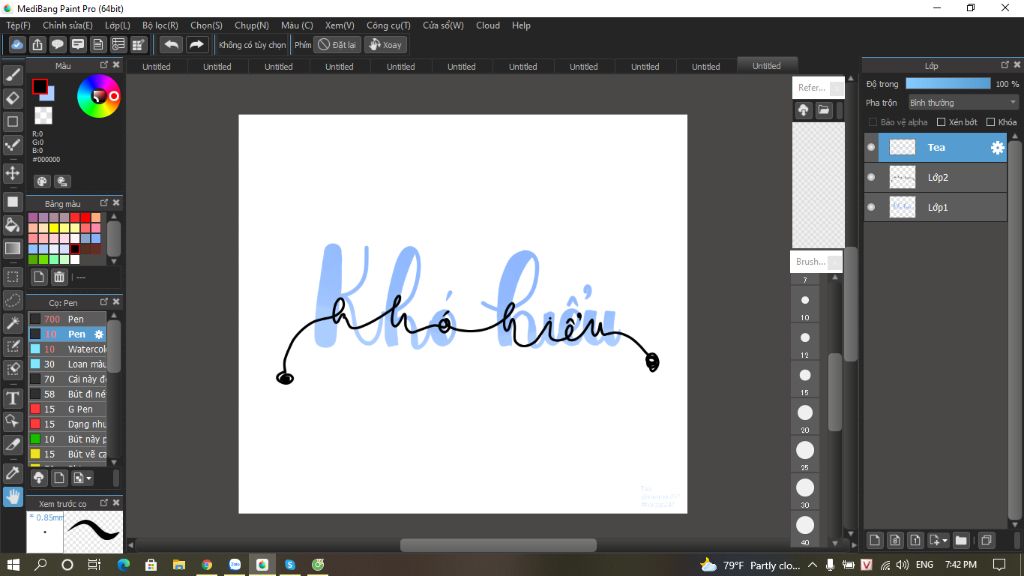
Task: Toggle visibility of Lớp1 layer
Action: tap(871, 208)
